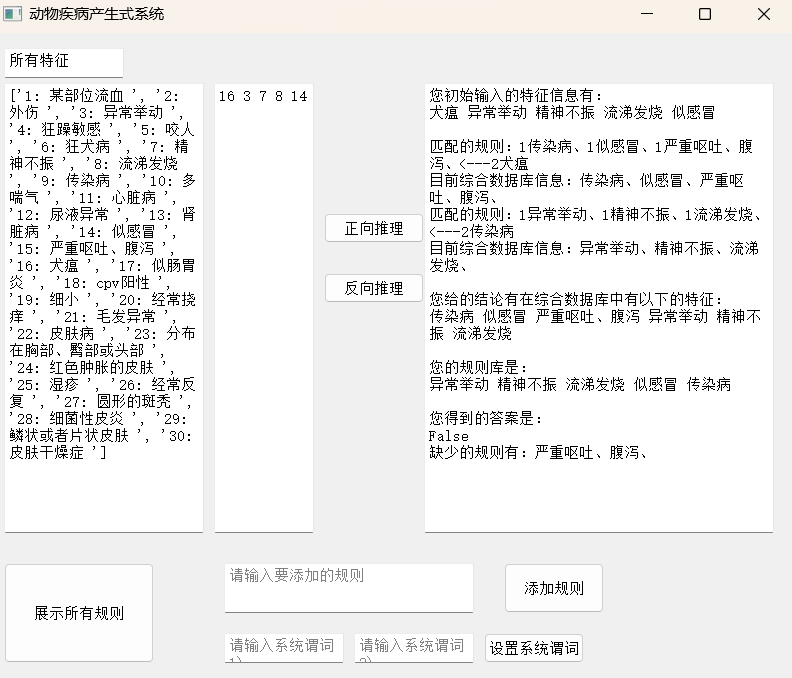Focus the second 请输入系统谓词 input field
Screen dimensions: 792x678
pos(414,648)
